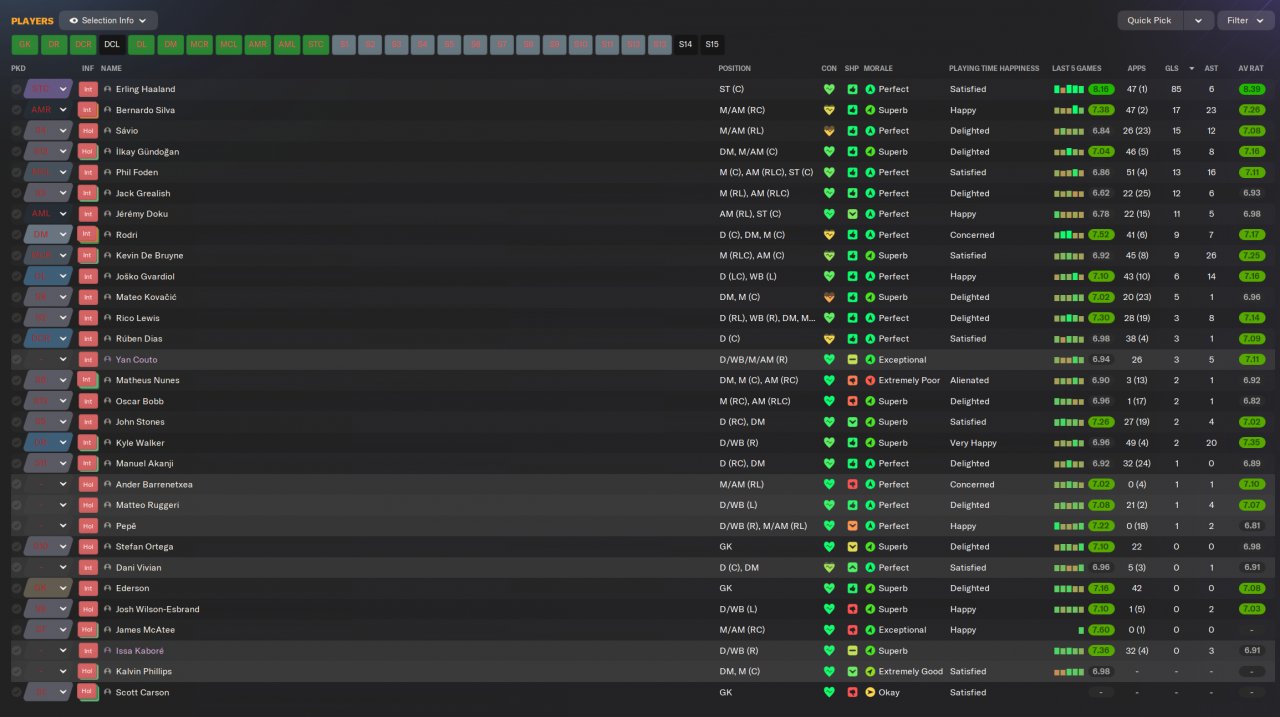Tick the picked checkbox for Erling Haaland
The image size is (1280, 717).
pyautogui.click(x=17, y=89)
